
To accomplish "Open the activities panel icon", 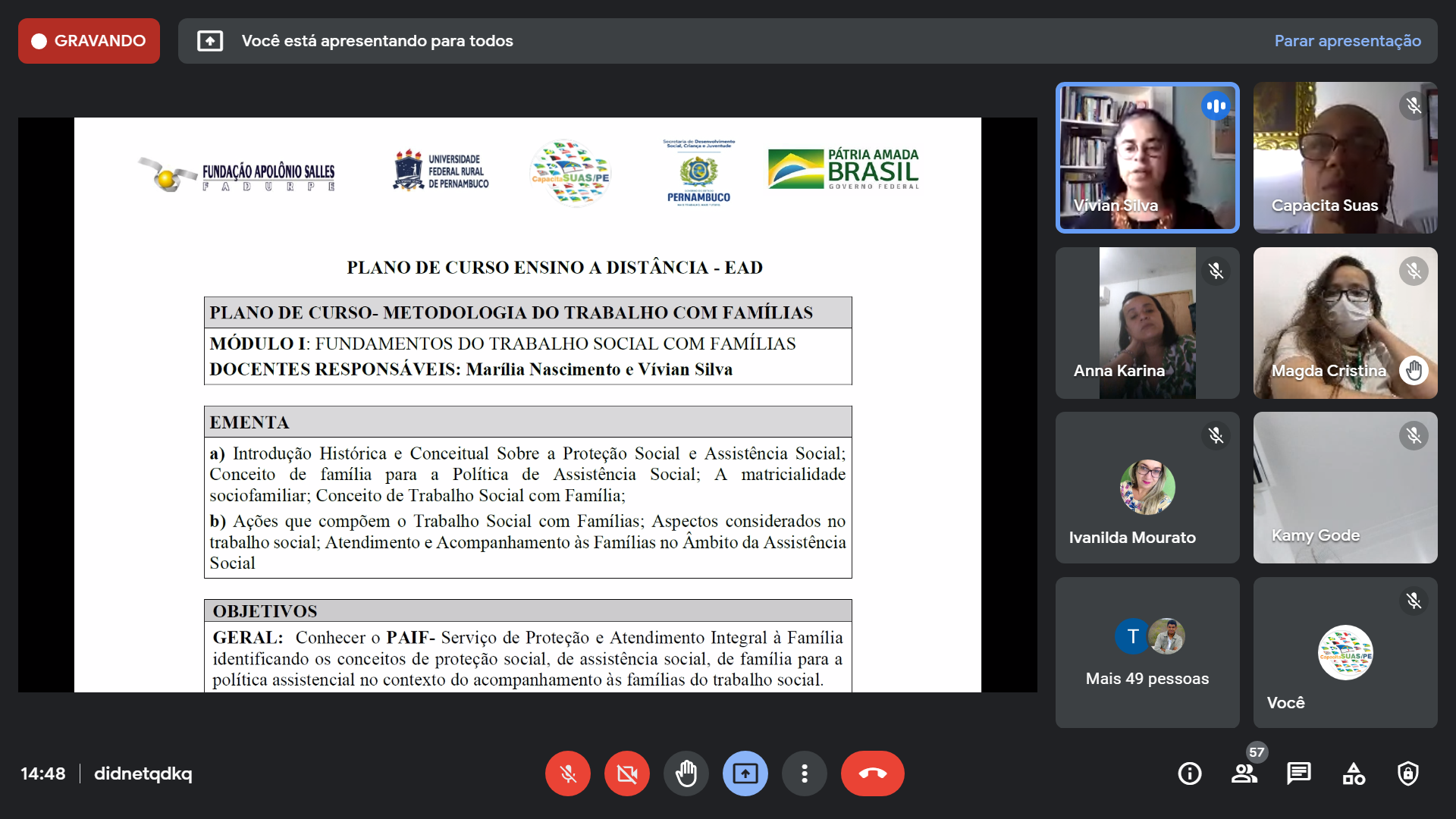I will [x=1354, y=773].
